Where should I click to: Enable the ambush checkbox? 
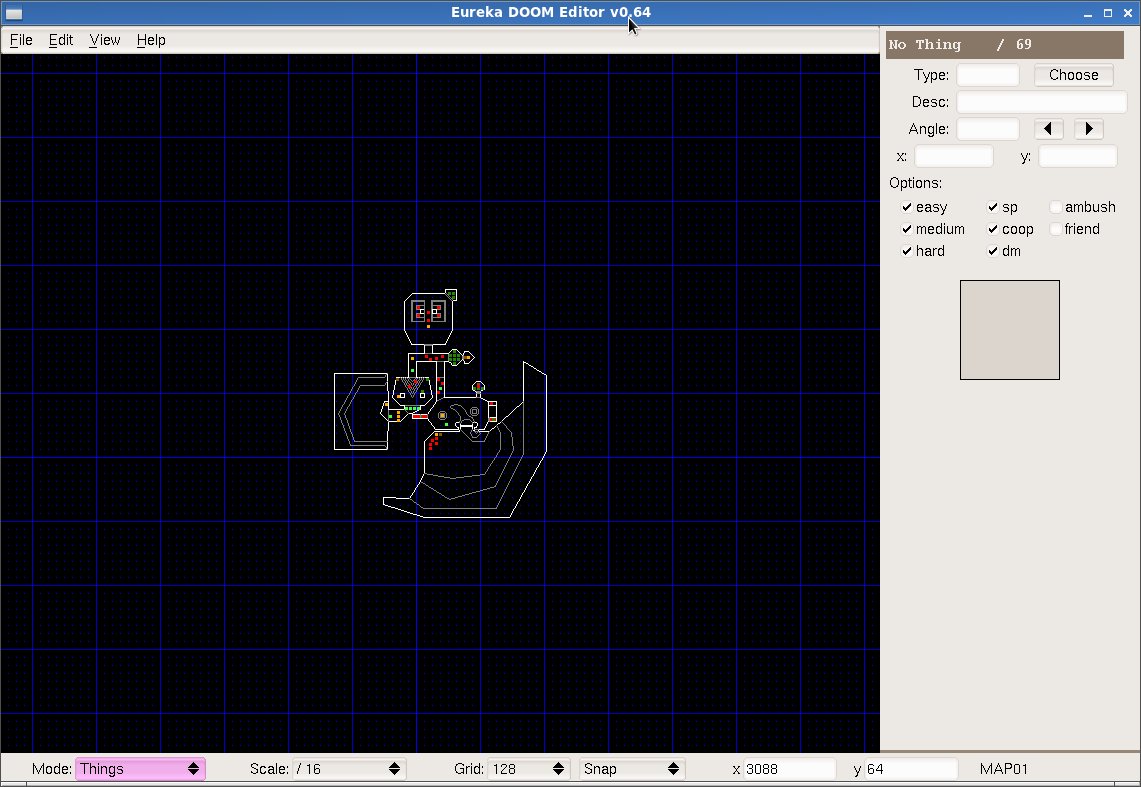(1056, 207)
